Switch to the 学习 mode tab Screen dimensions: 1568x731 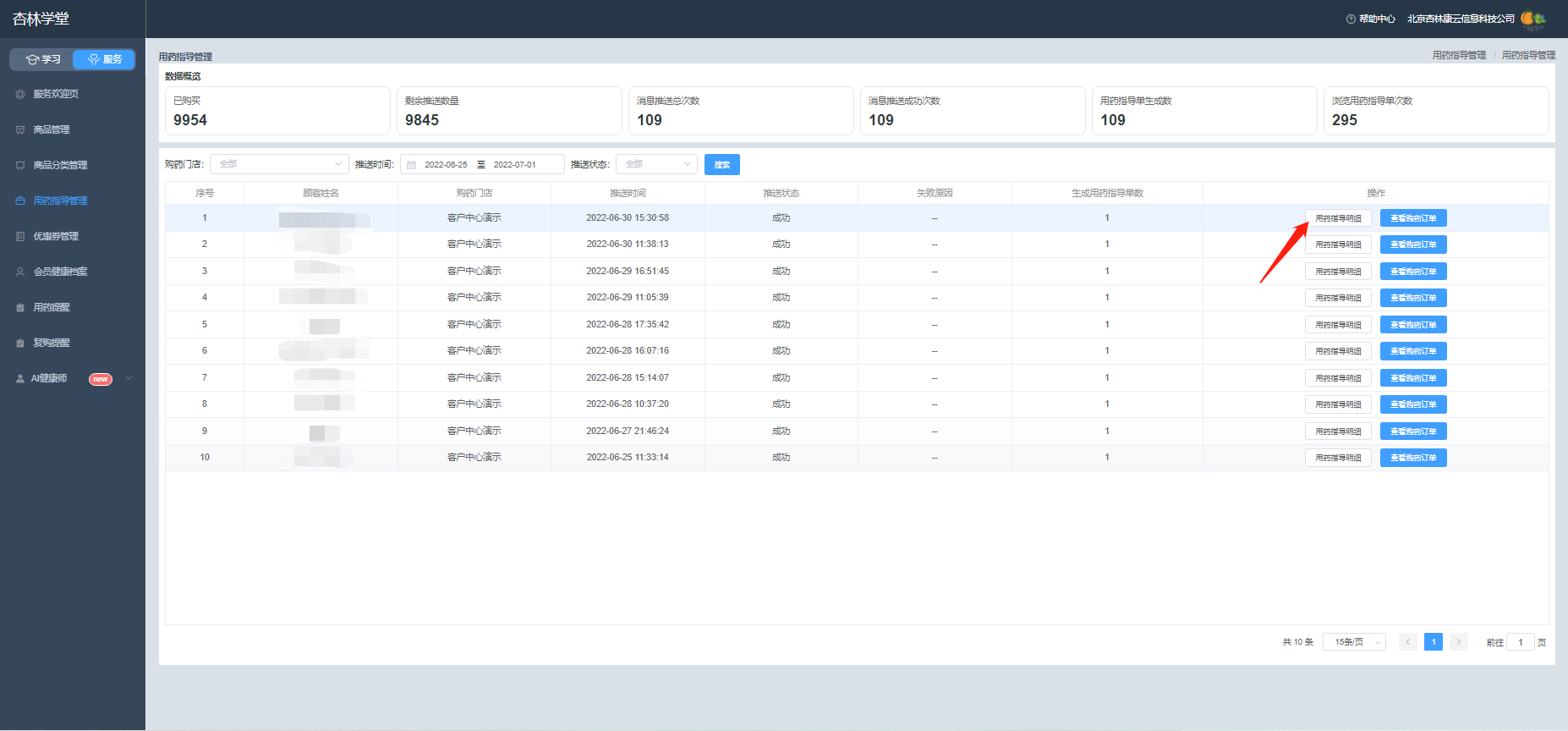(41, 59)
